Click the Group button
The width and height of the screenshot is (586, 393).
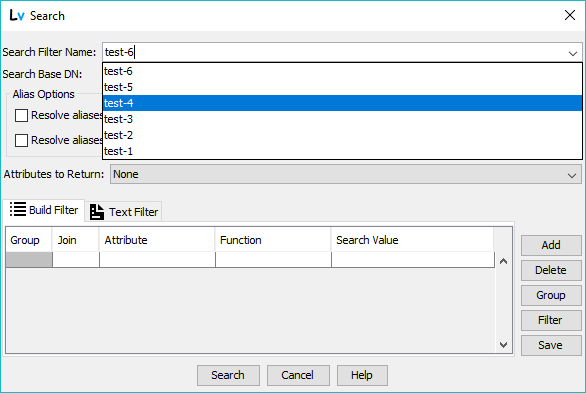point(551,295)
